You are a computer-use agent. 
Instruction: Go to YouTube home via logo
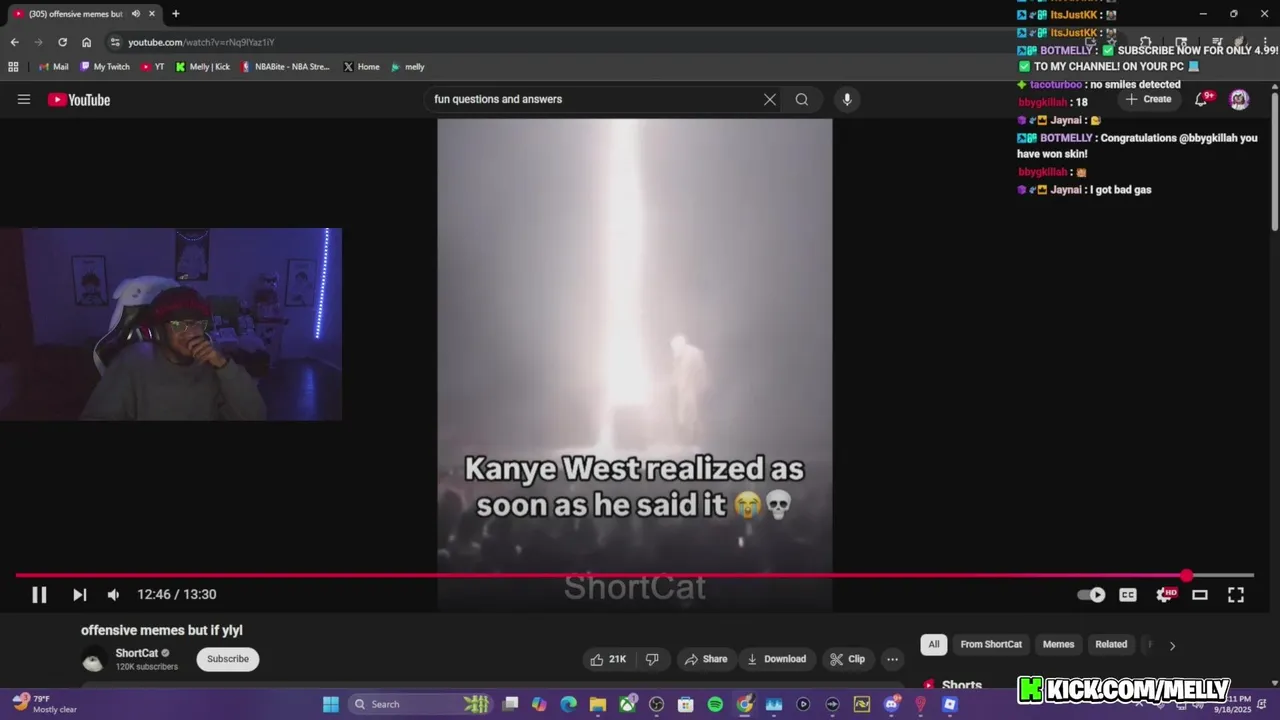click(x=79, y=99)
